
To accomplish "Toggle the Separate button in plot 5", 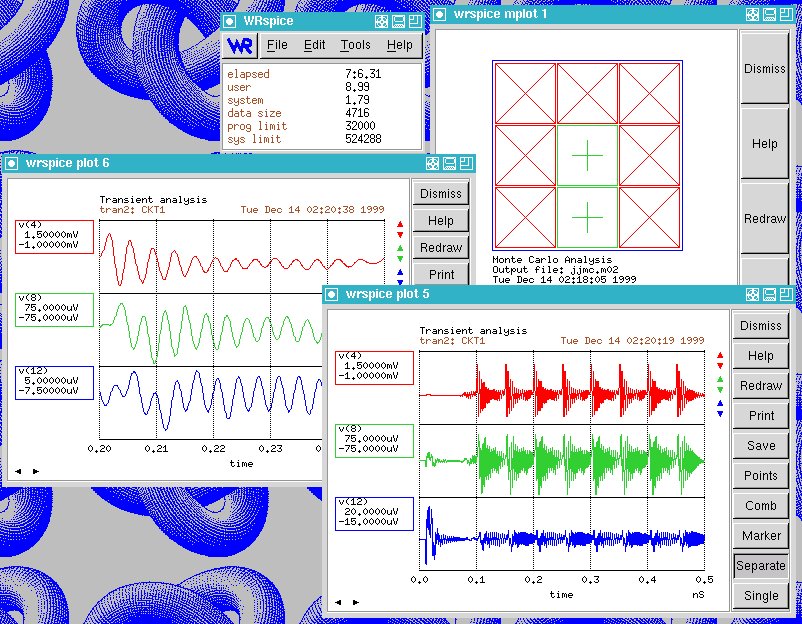I will [761, 566].
